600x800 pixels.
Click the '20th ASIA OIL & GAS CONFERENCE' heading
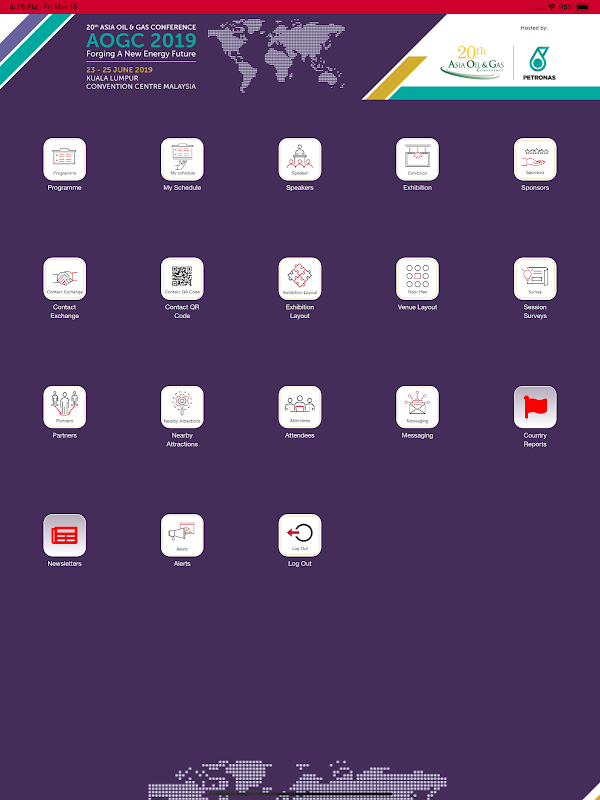(141, 27)
